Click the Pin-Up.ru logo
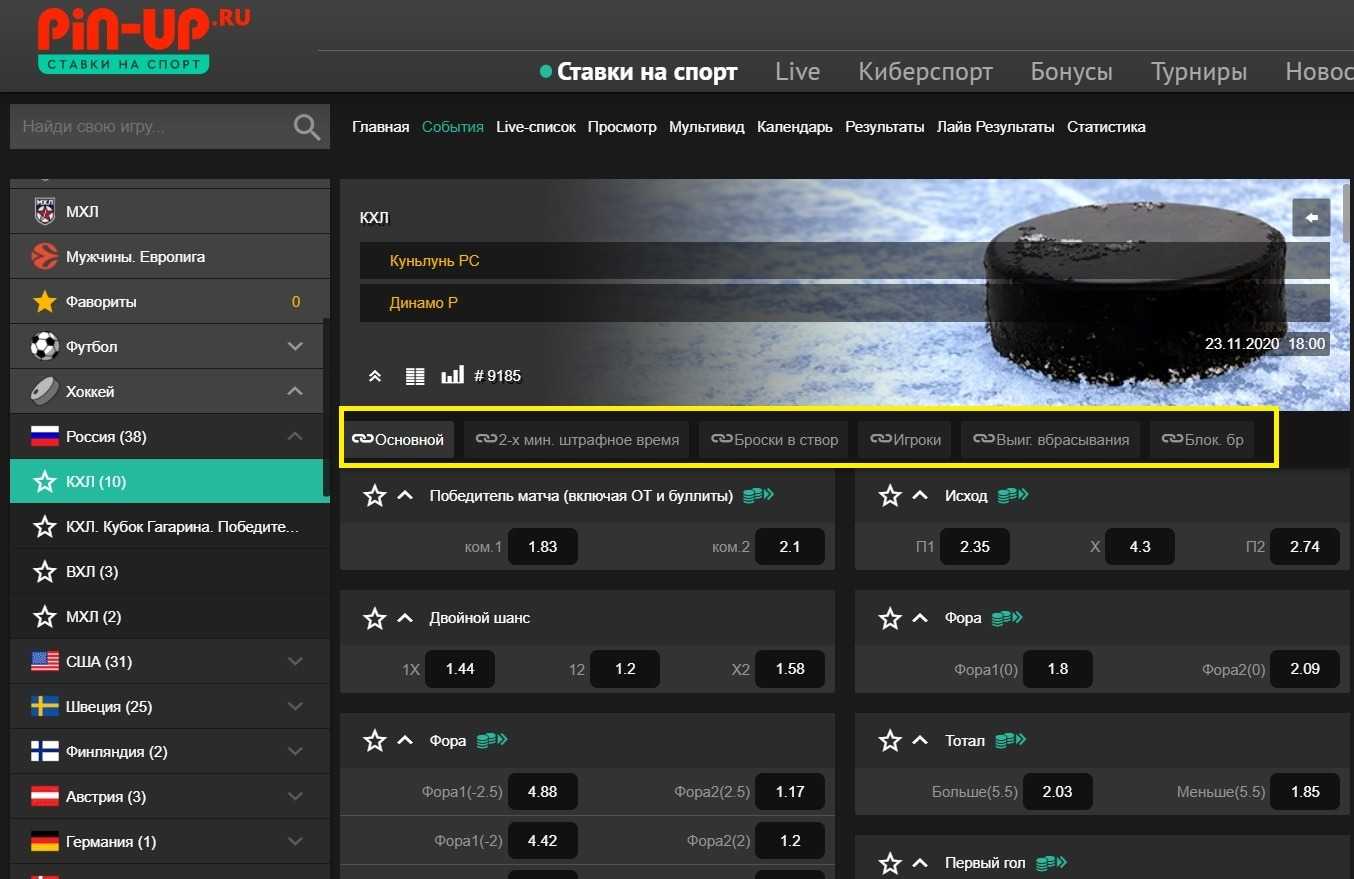This screenshot has height=879, width=1354. point(143,40)
